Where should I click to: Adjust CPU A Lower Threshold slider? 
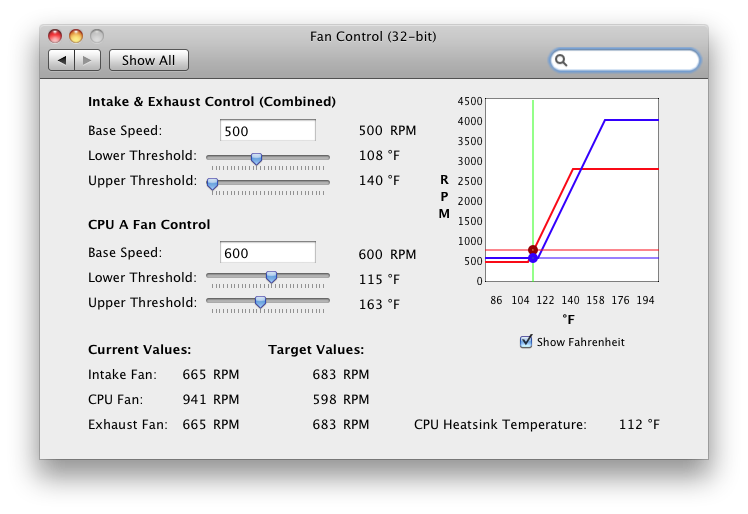[271, 277]
